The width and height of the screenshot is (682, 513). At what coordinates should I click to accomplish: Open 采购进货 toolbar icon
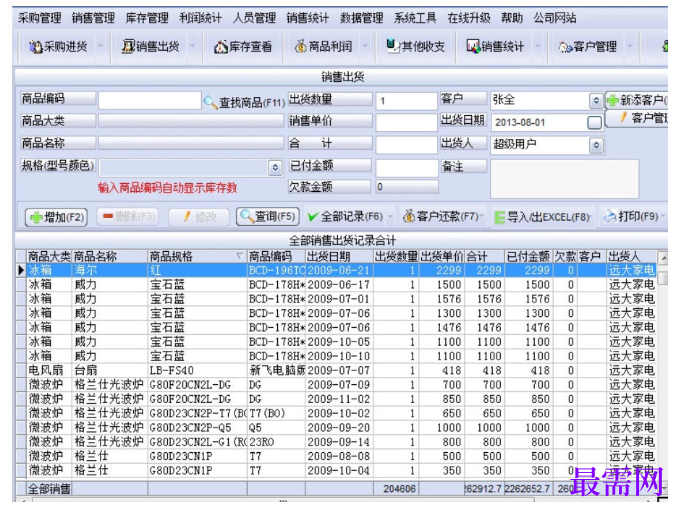[36, 47]
